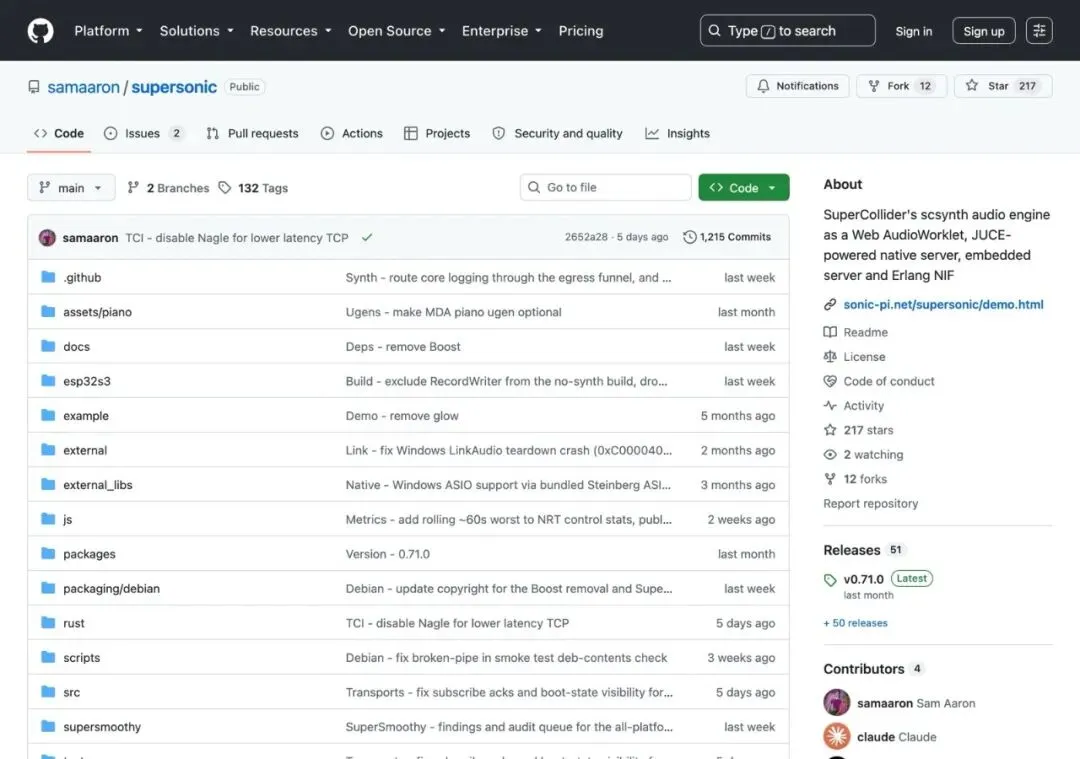Image resolution: width=1080 pixels, height=759 pixels.
Task: Click the branch icon beside 2 Branches
Action: coord(134,187)
